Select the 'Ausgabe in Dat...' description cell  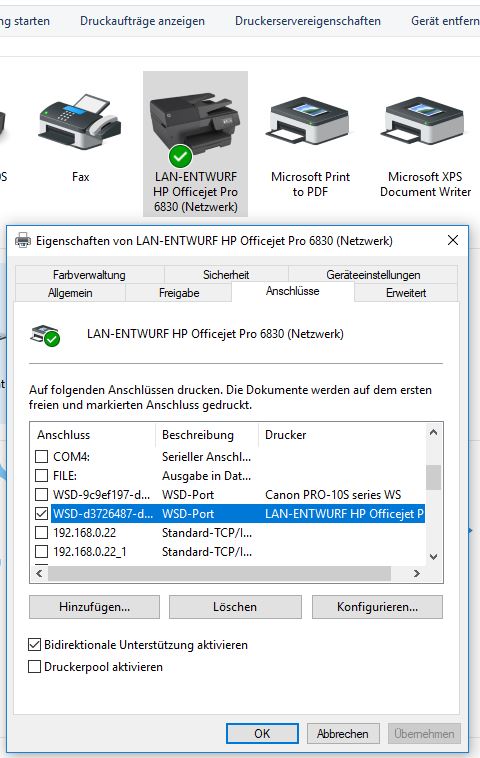pyautogui.click(x=206, y=476)
